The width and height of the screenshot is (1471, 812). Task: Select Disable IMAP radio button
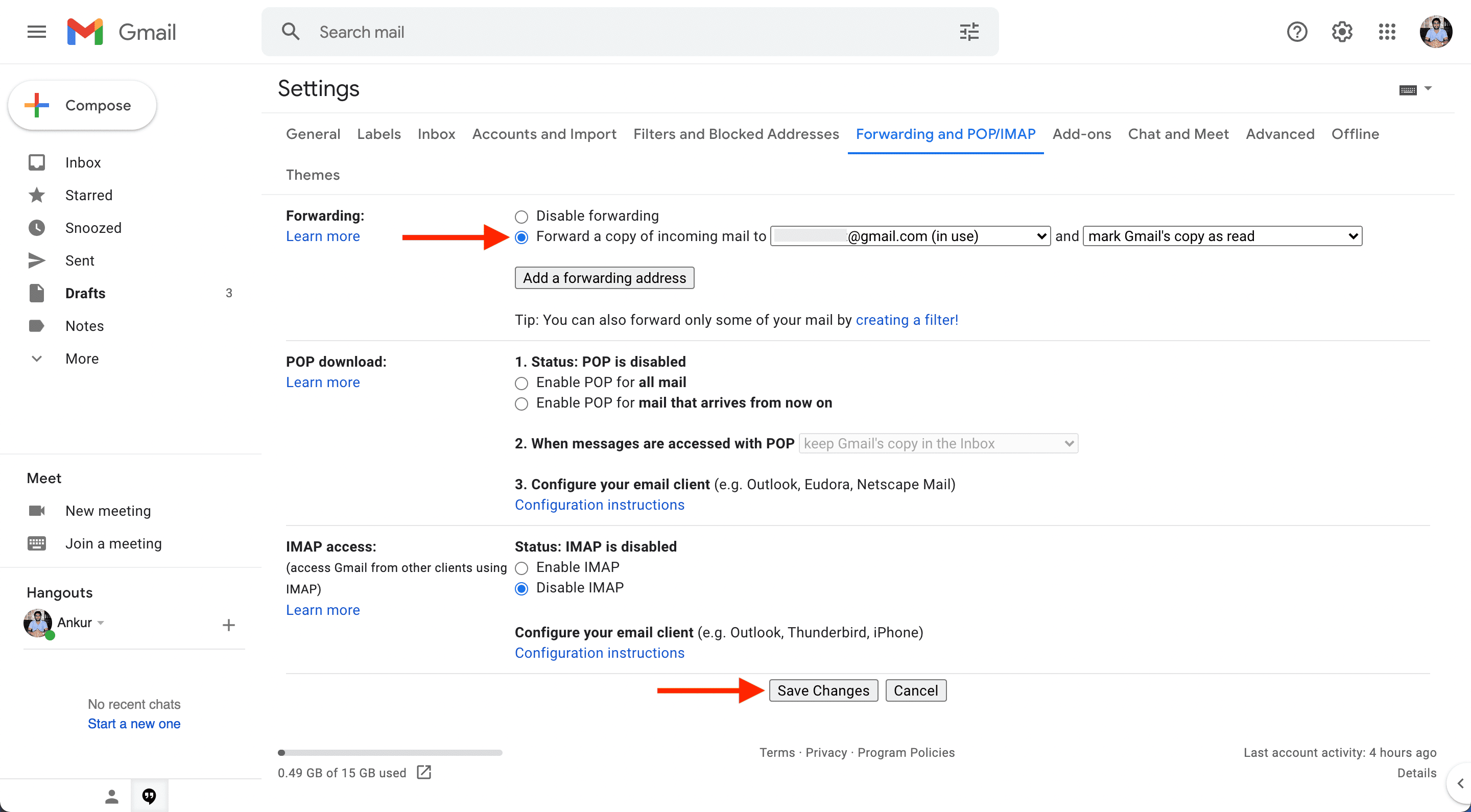point(521,589)
